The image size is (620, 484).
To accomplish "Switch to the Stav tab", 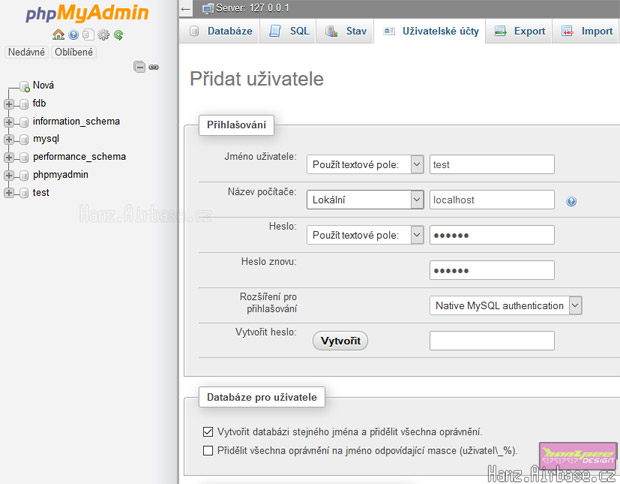I will click(x=346, y=31).
